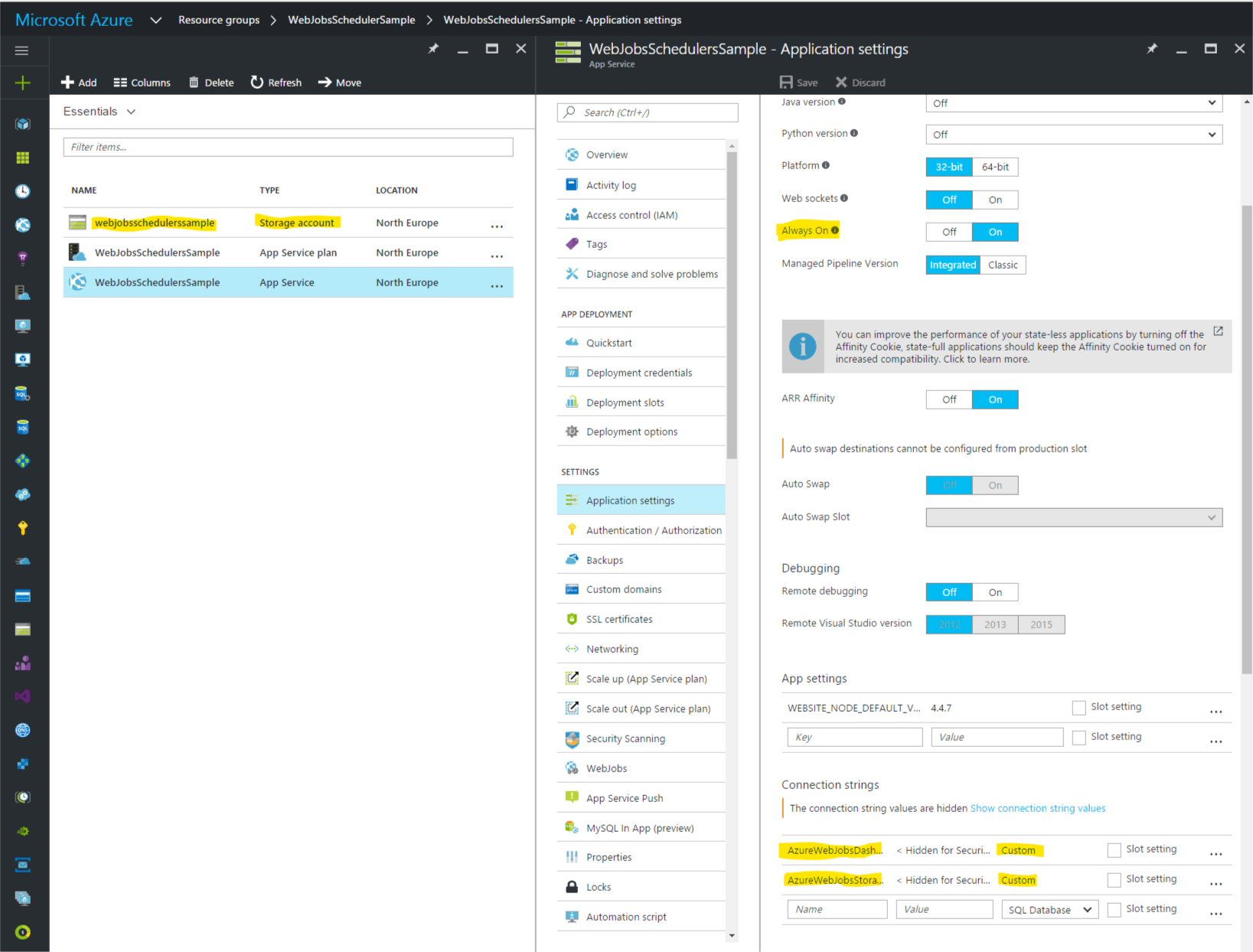The width and height of the screenshot is (1253, 952).
Task: Open the Microsoft Azure dropdown chevron
Action: (x=155, y=20)
